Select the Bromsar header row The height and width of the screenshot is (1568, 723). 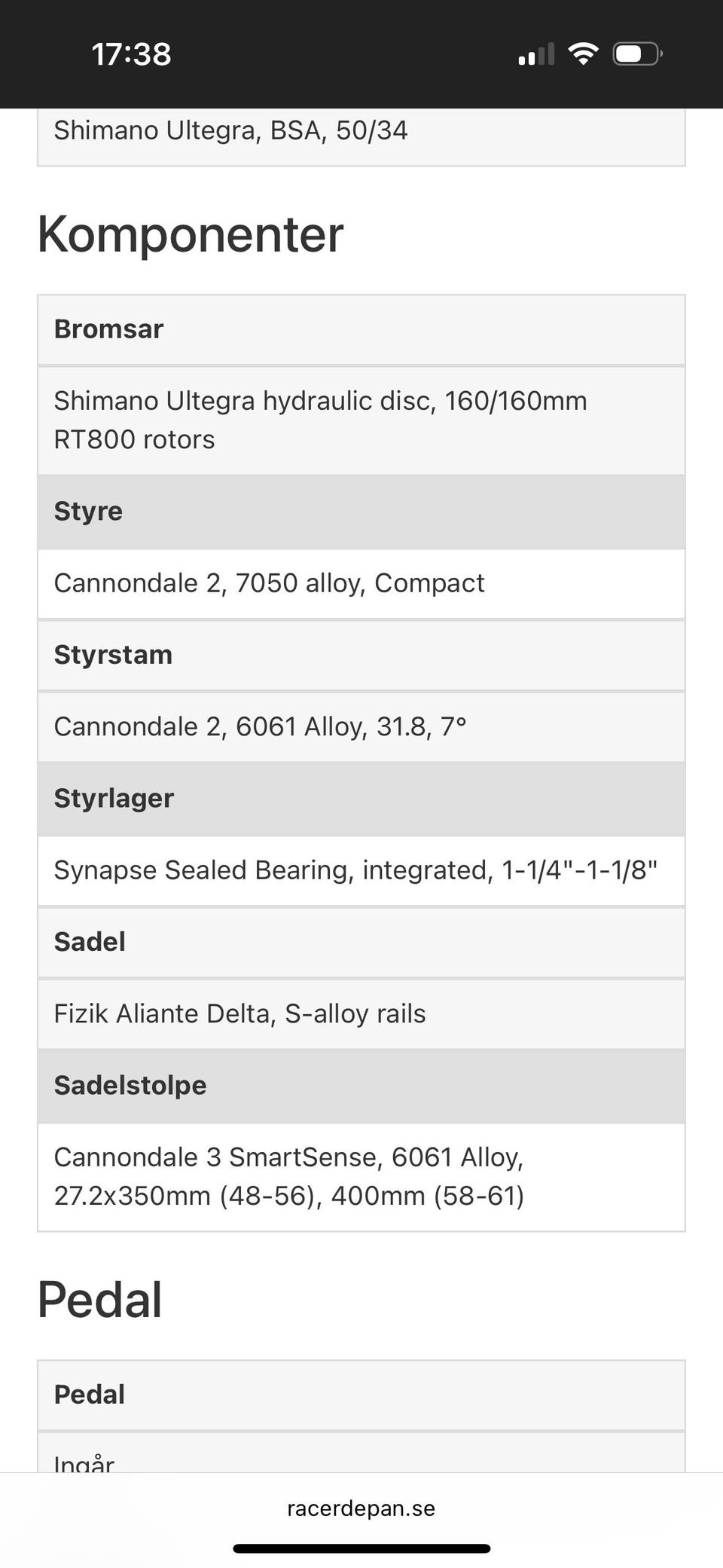tap(361, 329)
